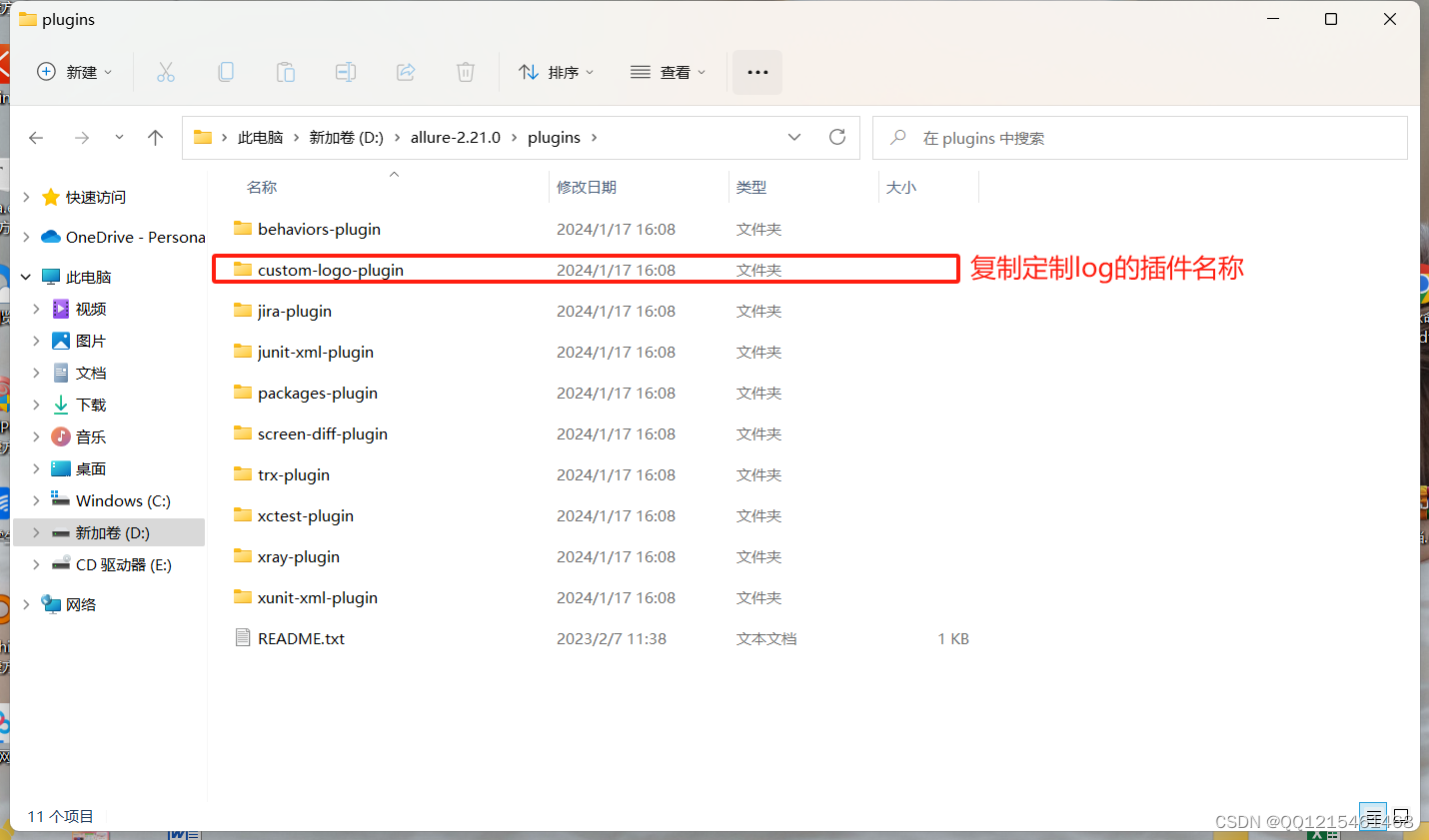Select the custom-logo-plugin folder name
The image size is (1429, 840).
coord(331,270)
